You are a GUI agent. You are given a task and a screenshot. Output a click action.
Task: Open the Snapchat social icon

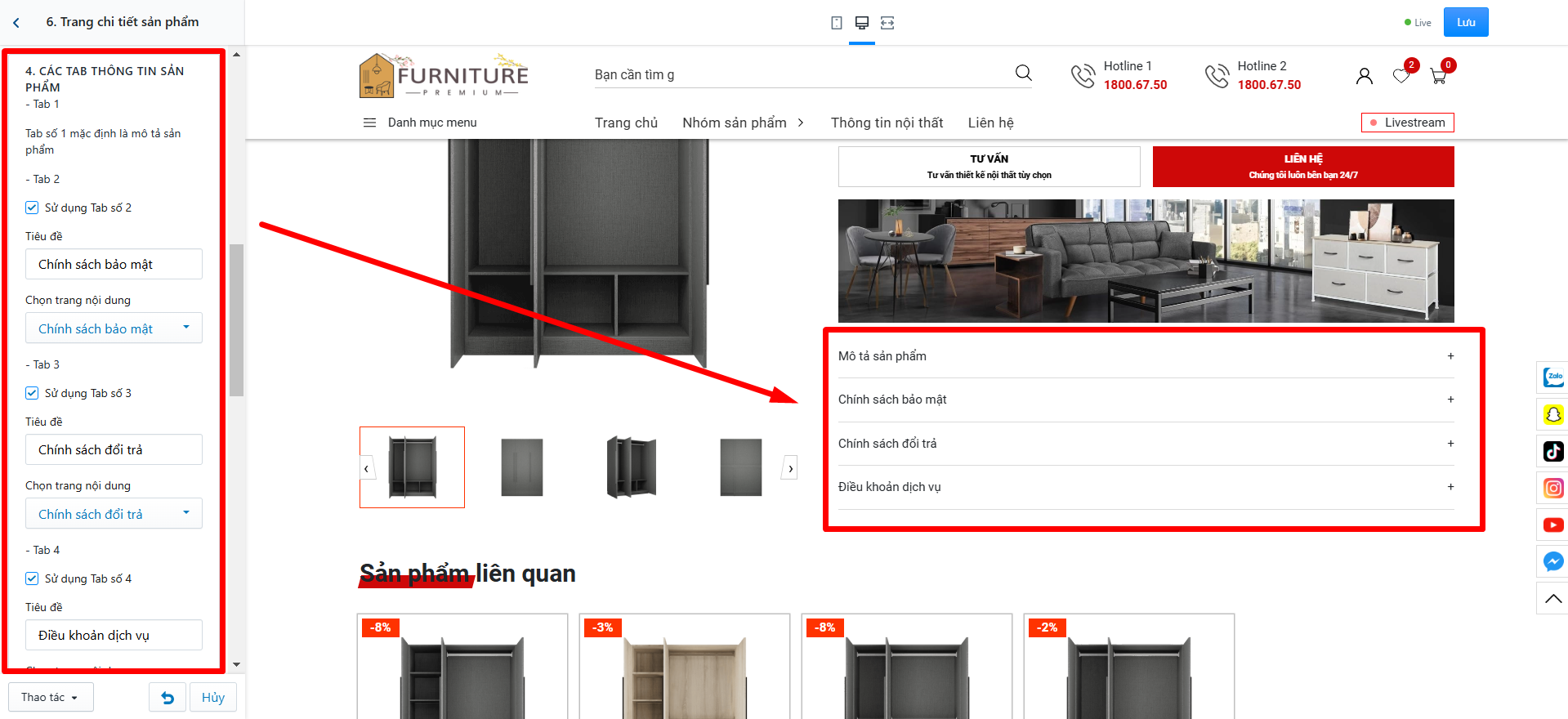pyautogui.click(x=1553, y=414)
